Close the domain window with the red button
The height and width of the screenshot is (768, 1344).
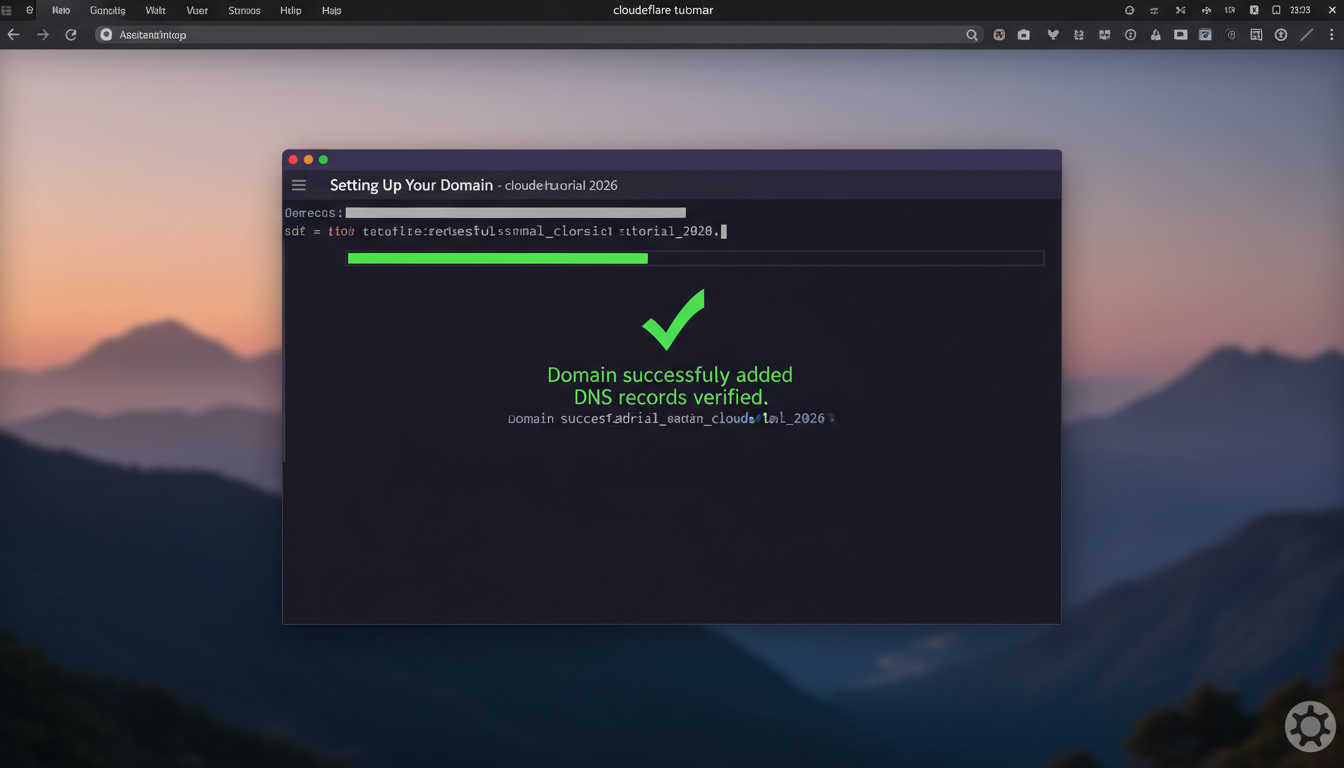coord(293,160)
